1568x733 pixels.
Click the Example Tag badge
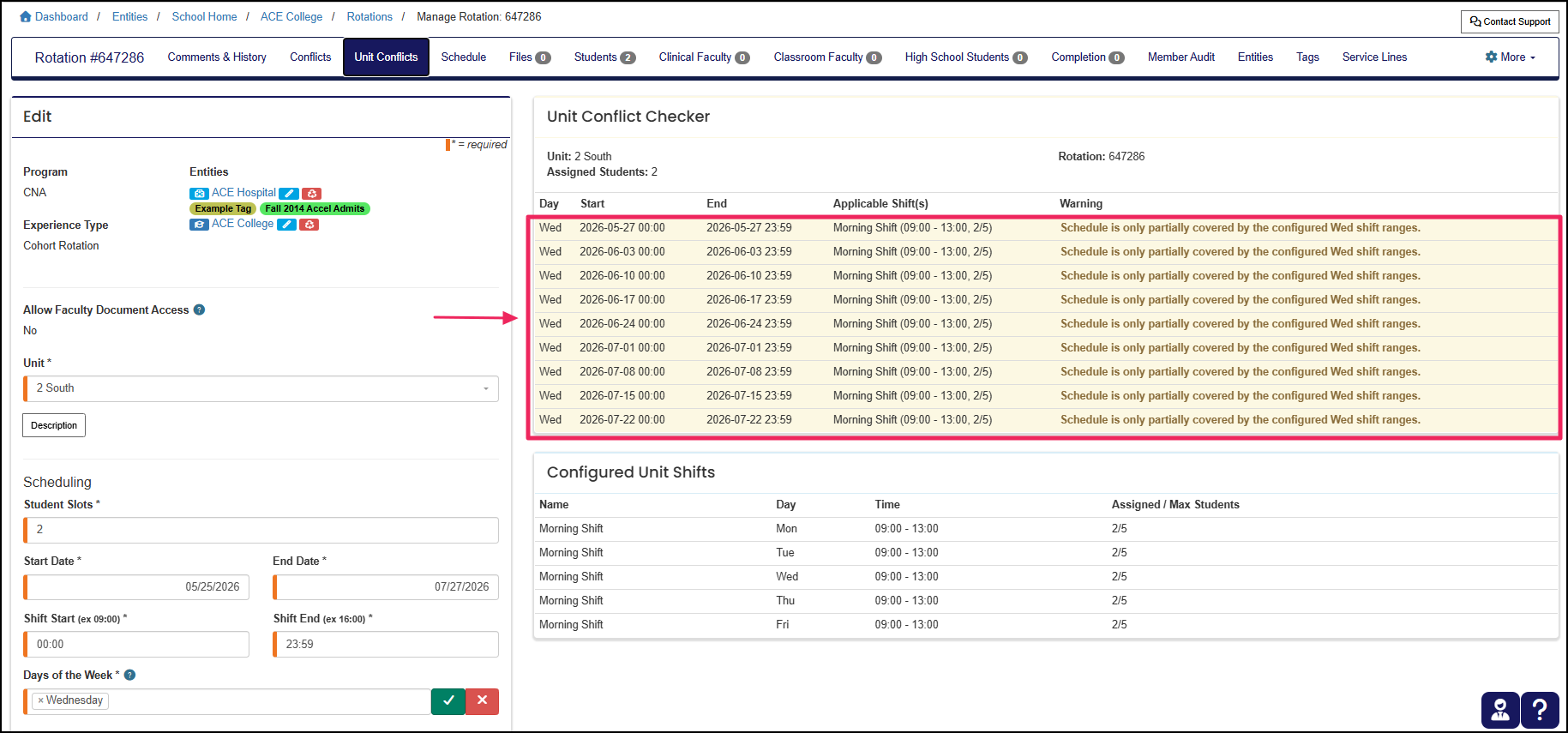click(x=223, y=209)
